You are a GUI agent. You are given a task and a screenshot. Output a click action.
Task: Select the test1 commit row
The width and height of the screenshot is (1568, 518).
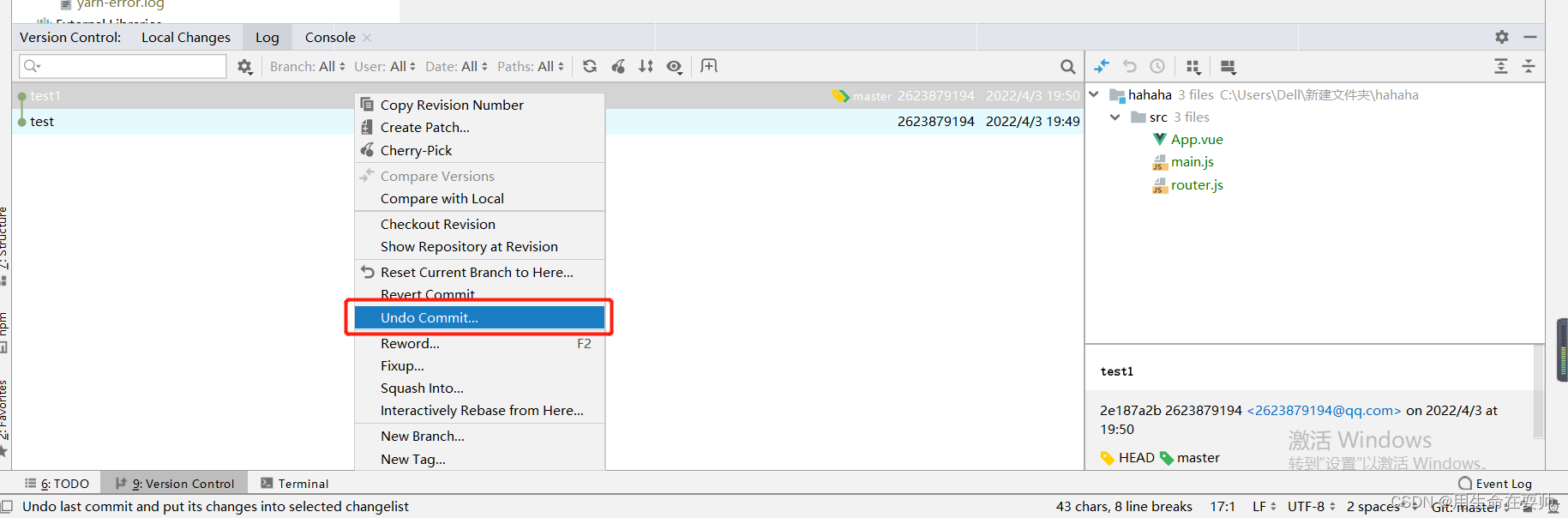tap(548, 96)
